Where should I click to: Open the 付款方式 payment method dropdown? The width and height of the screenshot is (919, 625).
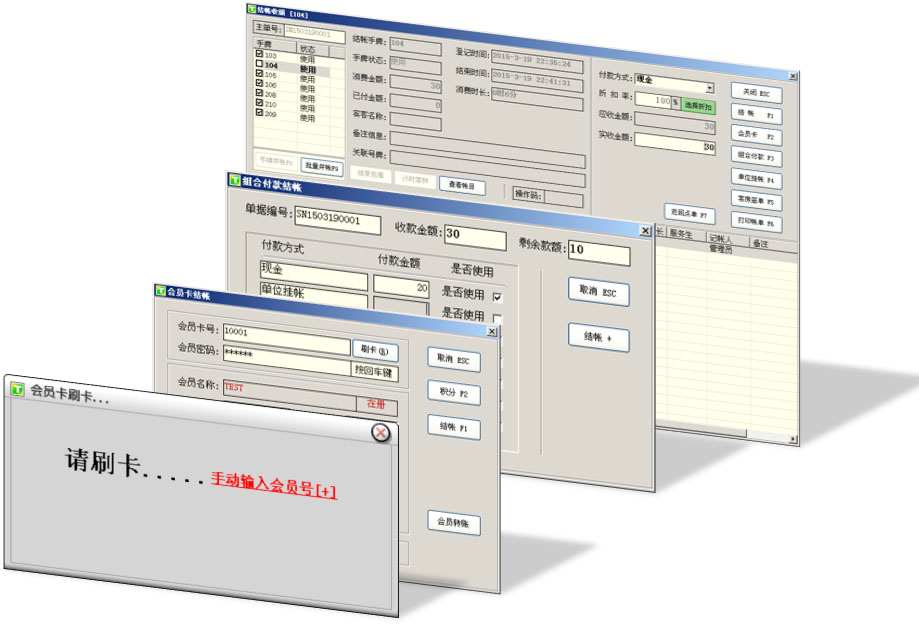click(x=709, y=88)
